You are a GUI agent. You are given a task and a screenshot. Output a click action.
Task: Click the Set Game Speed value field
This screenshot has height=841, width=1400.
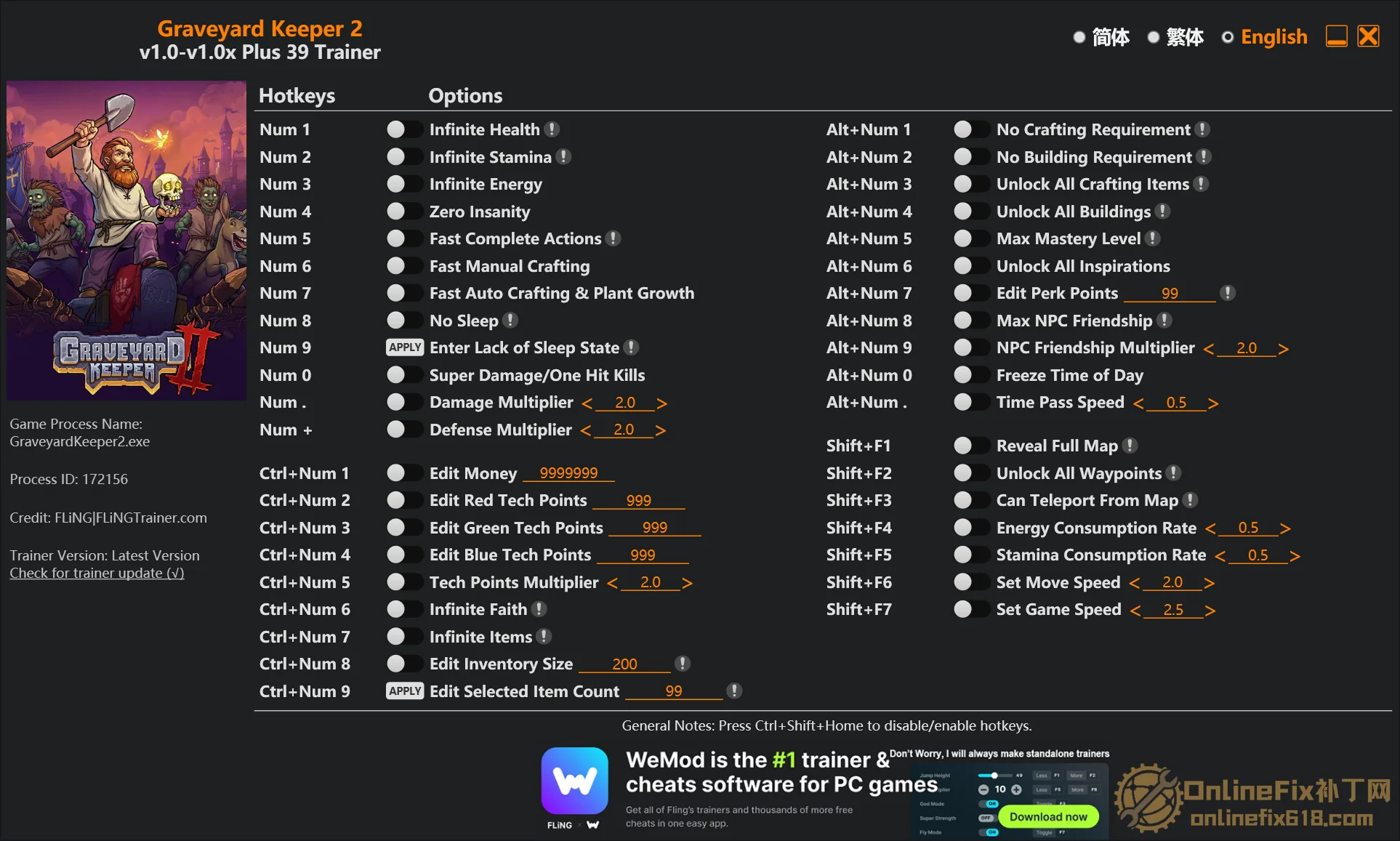click(1173, 609)
